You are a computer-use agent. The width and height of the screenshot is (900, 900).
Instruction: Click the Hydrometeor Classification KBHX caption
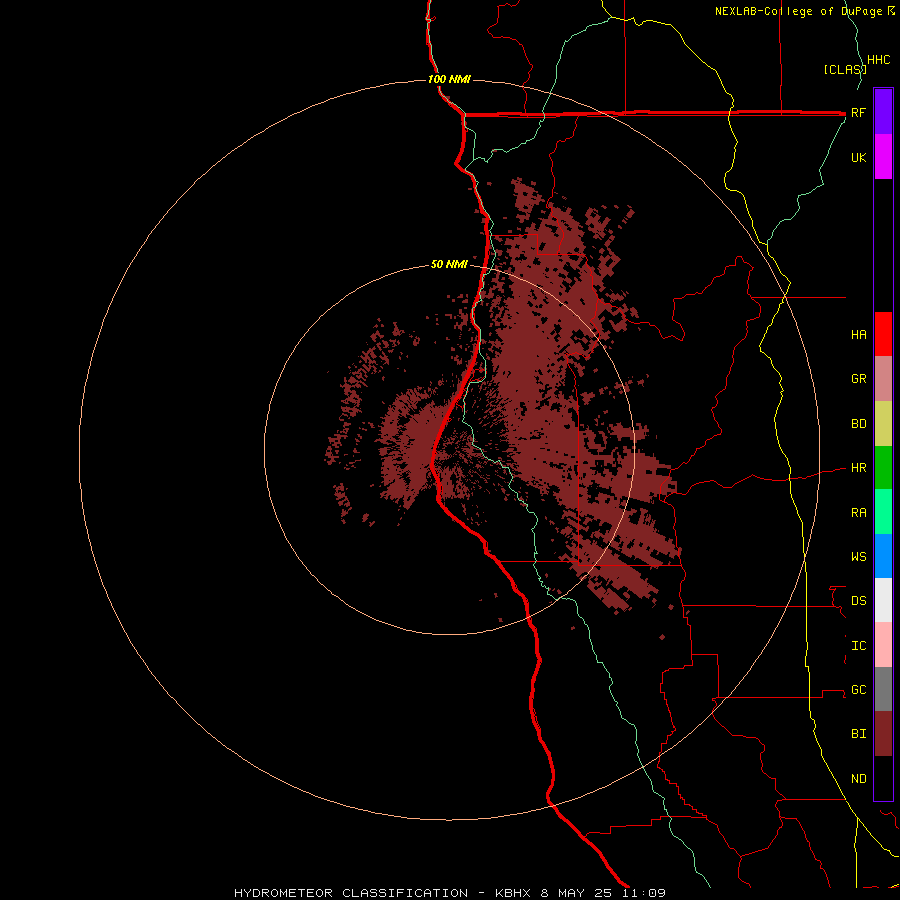point(450,893)
